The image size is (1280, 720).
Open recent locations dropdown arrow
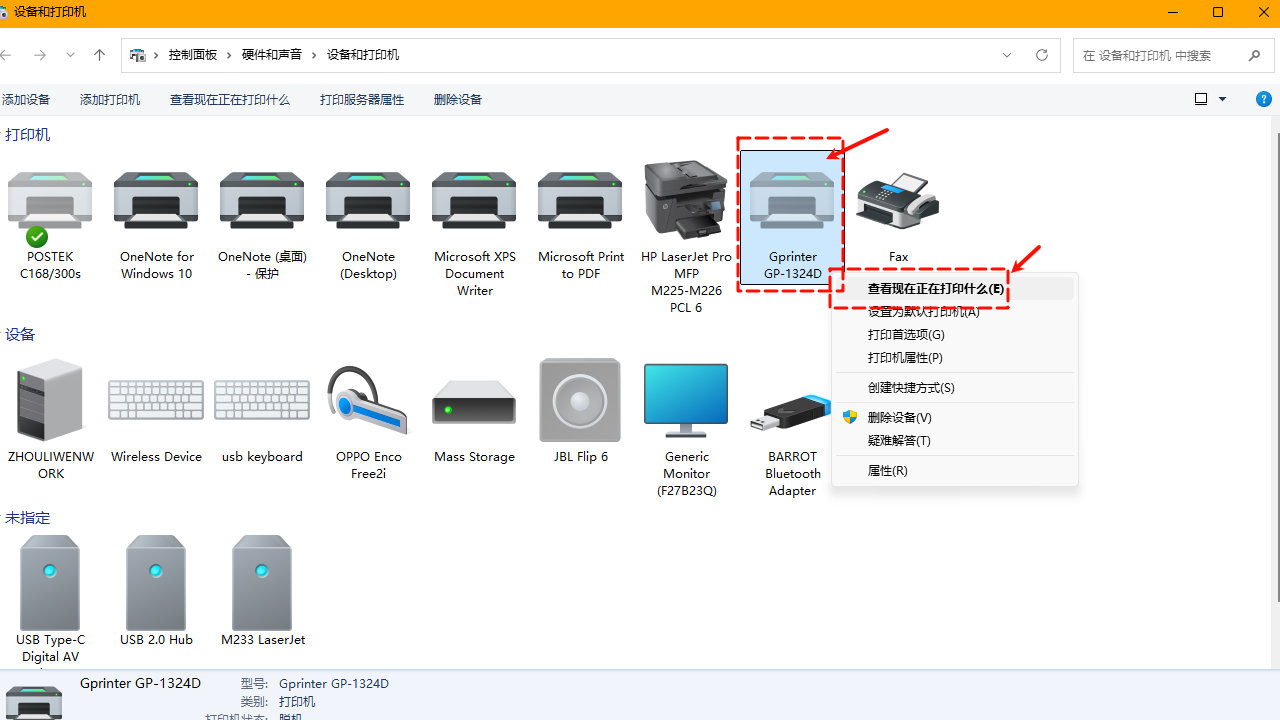(70, 55)
